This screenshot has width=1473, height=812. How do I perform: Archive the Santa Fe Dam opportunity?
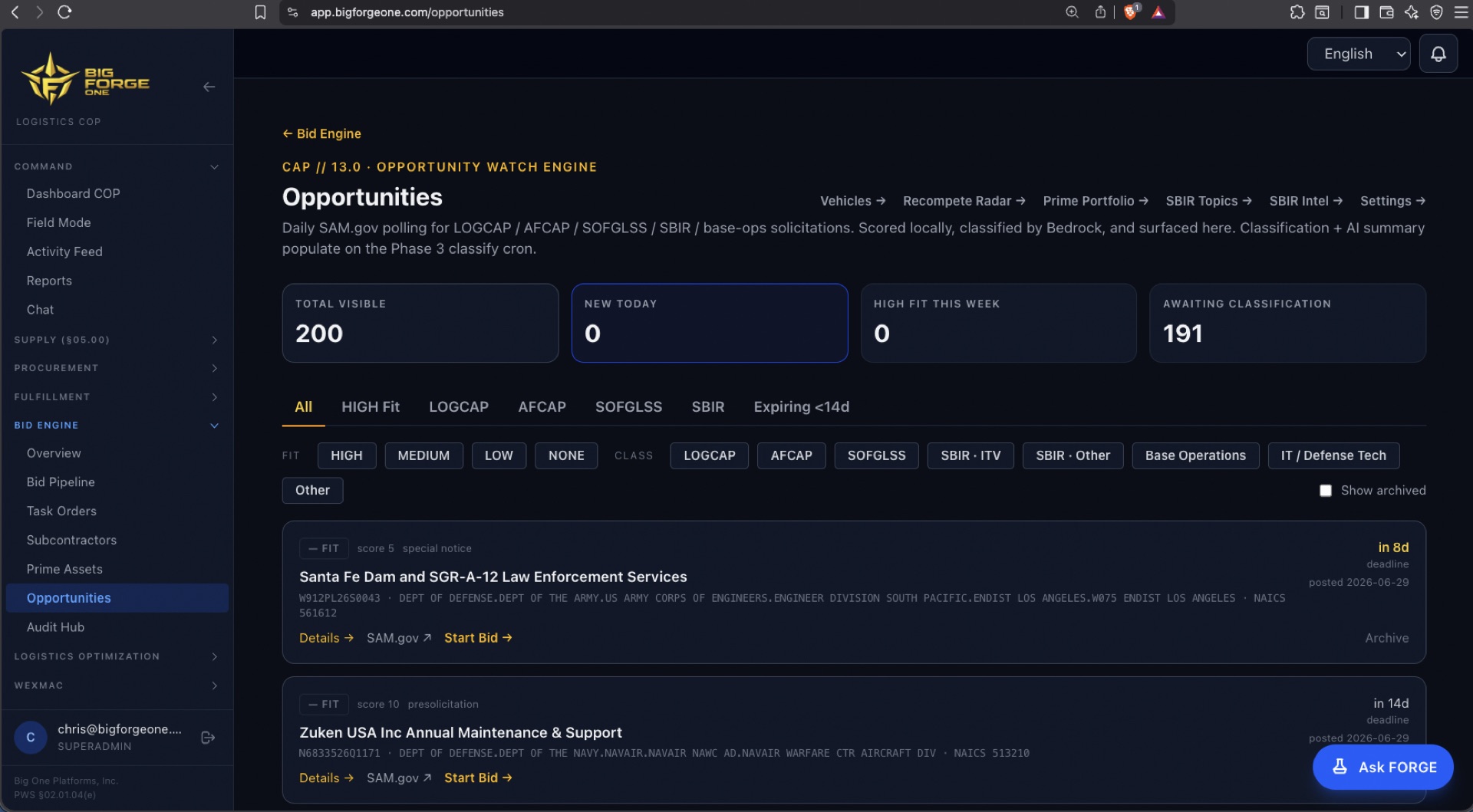(1386, 638)
